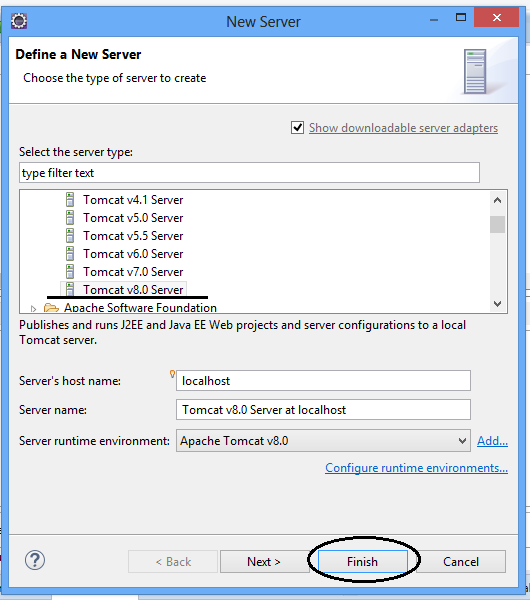Select the Tomcat v7.0 Server icon
Viewport: 530px width, 600px height.
tap(70, 272)
